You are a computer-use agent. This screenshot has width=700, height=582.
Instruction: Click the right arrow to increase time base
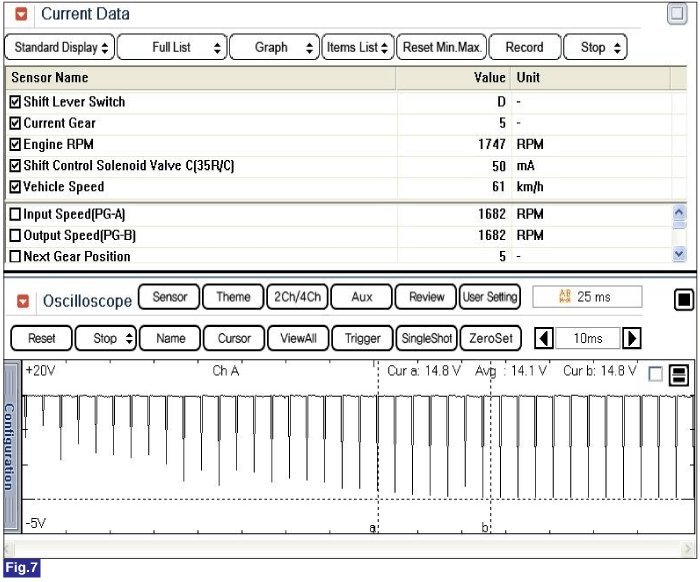(x=631, y=338)
